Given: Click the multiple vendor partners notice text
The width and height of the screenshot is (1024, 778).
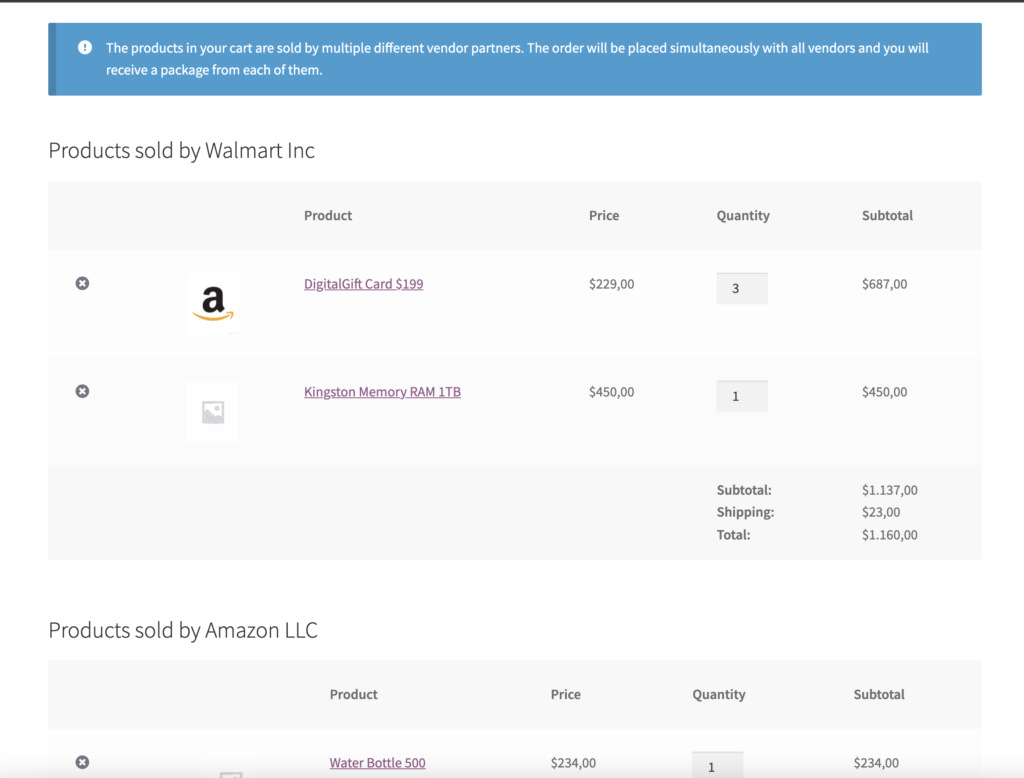Looking at the screenshot, I should coord(517,59).
